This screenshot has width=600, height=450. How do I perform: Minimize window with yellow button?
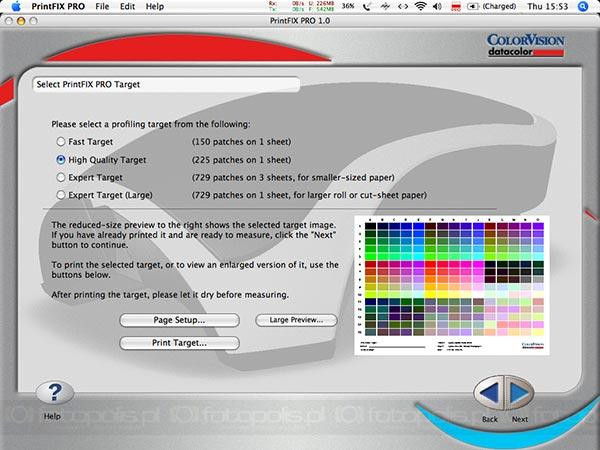(21, 21)
